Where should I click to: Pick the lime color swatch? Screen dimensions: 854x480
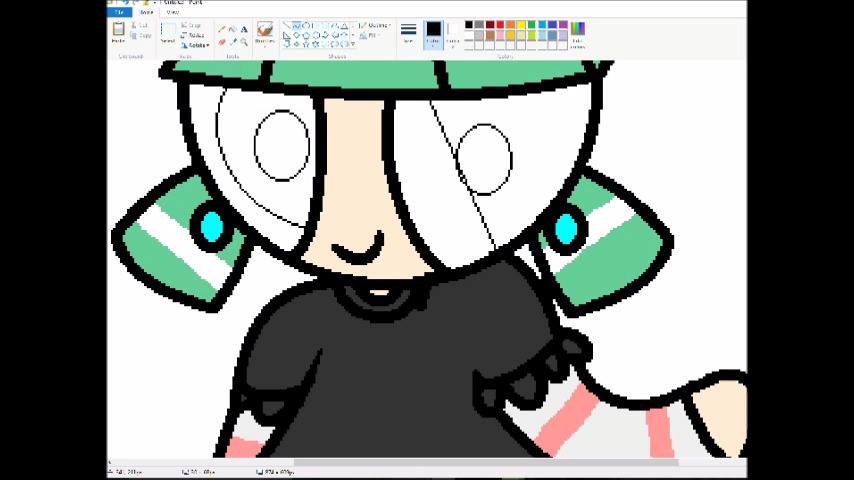[x=532, y=35]
